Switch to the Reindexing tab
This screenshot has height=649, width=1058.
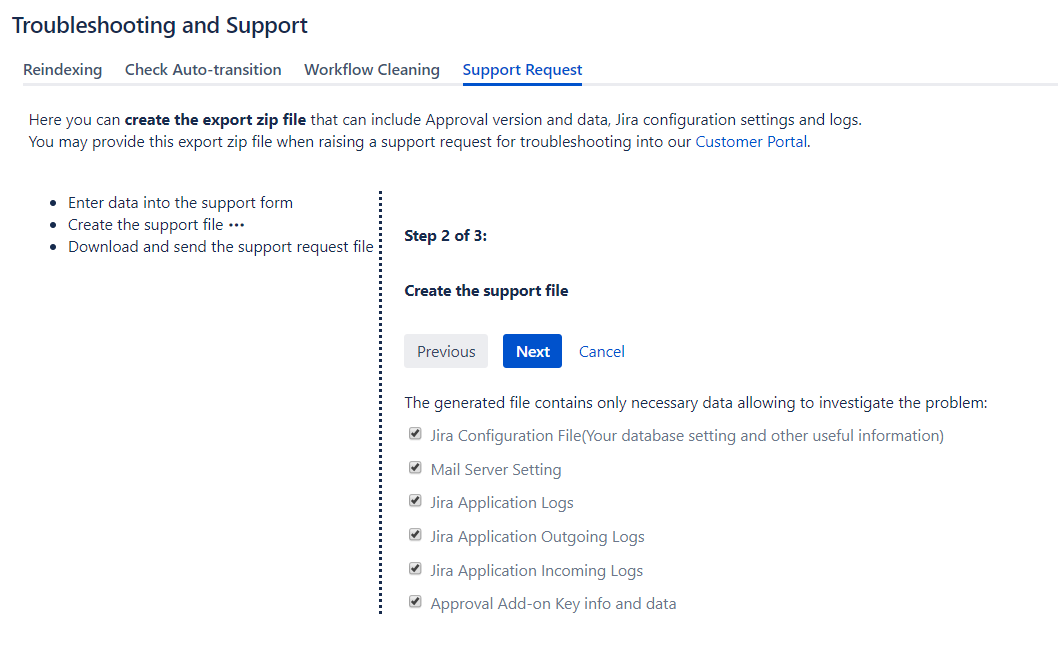pyautogui.click(x=62, y=70)
